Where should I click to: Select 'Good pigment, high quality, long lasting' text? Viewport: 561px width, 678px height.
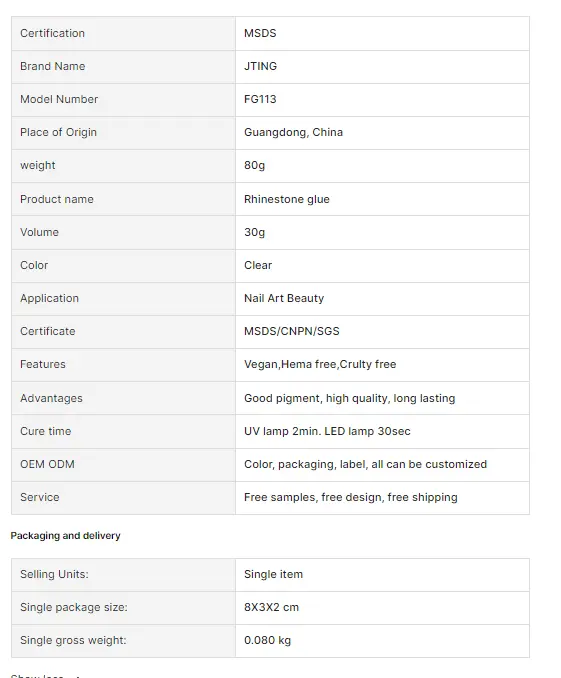click(349, 398)
